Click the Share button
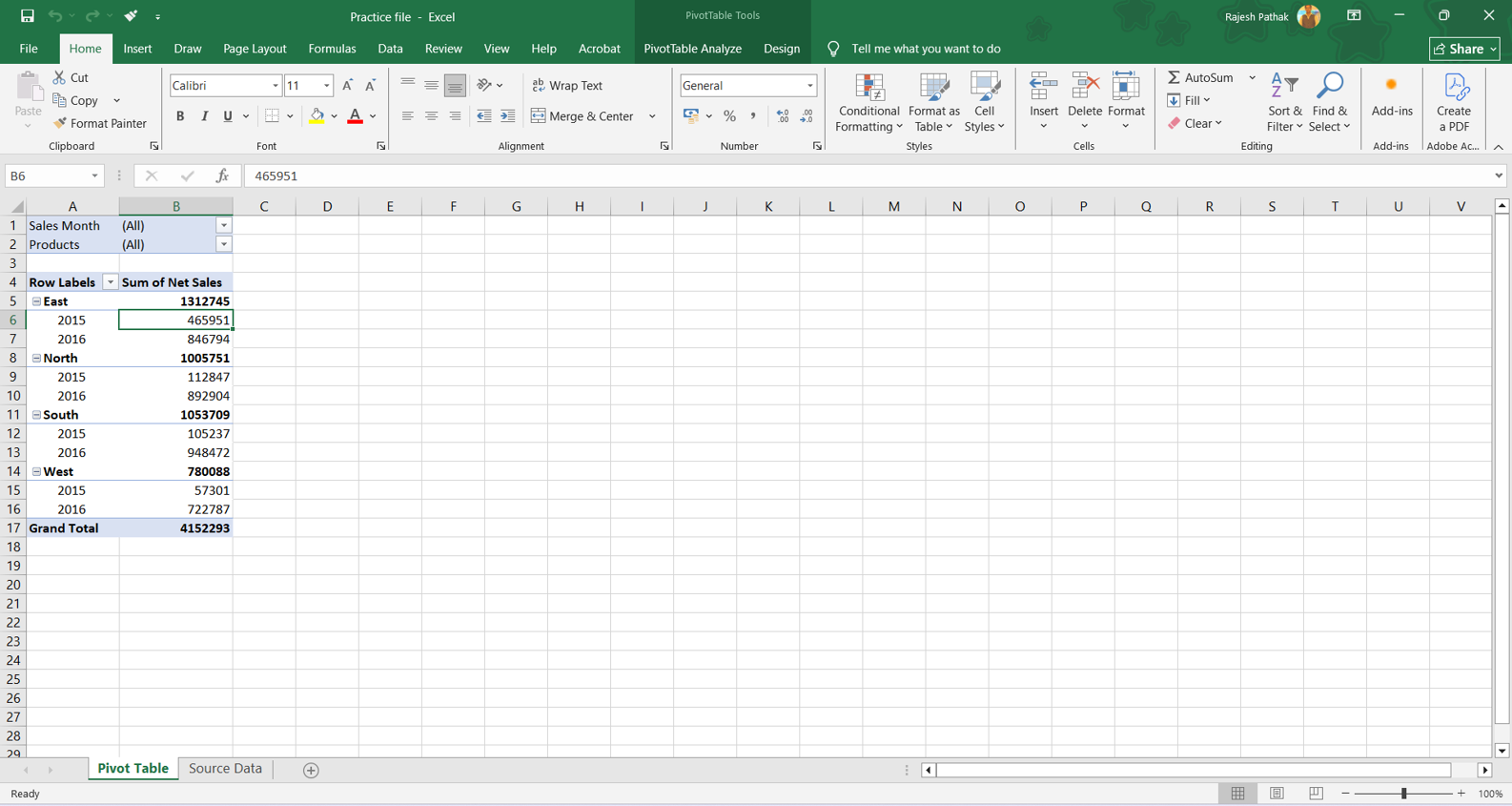1512x806 pixels. tap(1463, 49)
